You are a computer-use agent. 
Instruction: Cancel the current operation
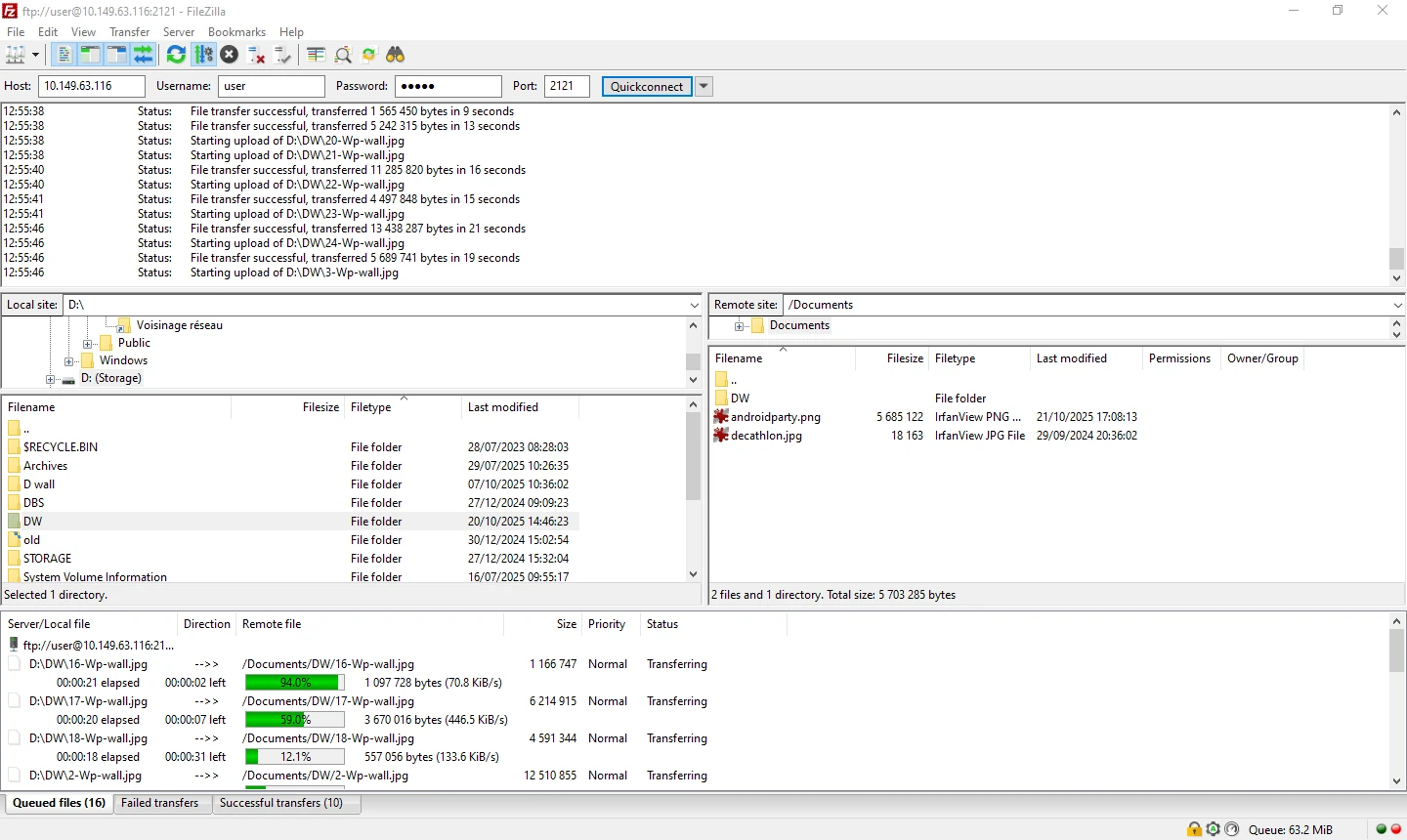point(229,55)
